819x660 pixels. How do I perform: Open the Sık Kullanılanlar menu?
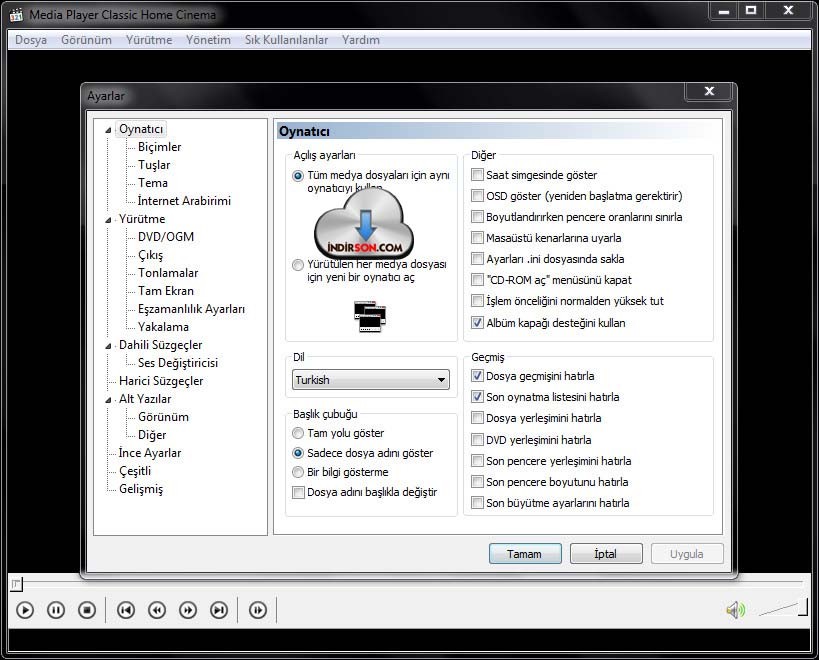286,40
